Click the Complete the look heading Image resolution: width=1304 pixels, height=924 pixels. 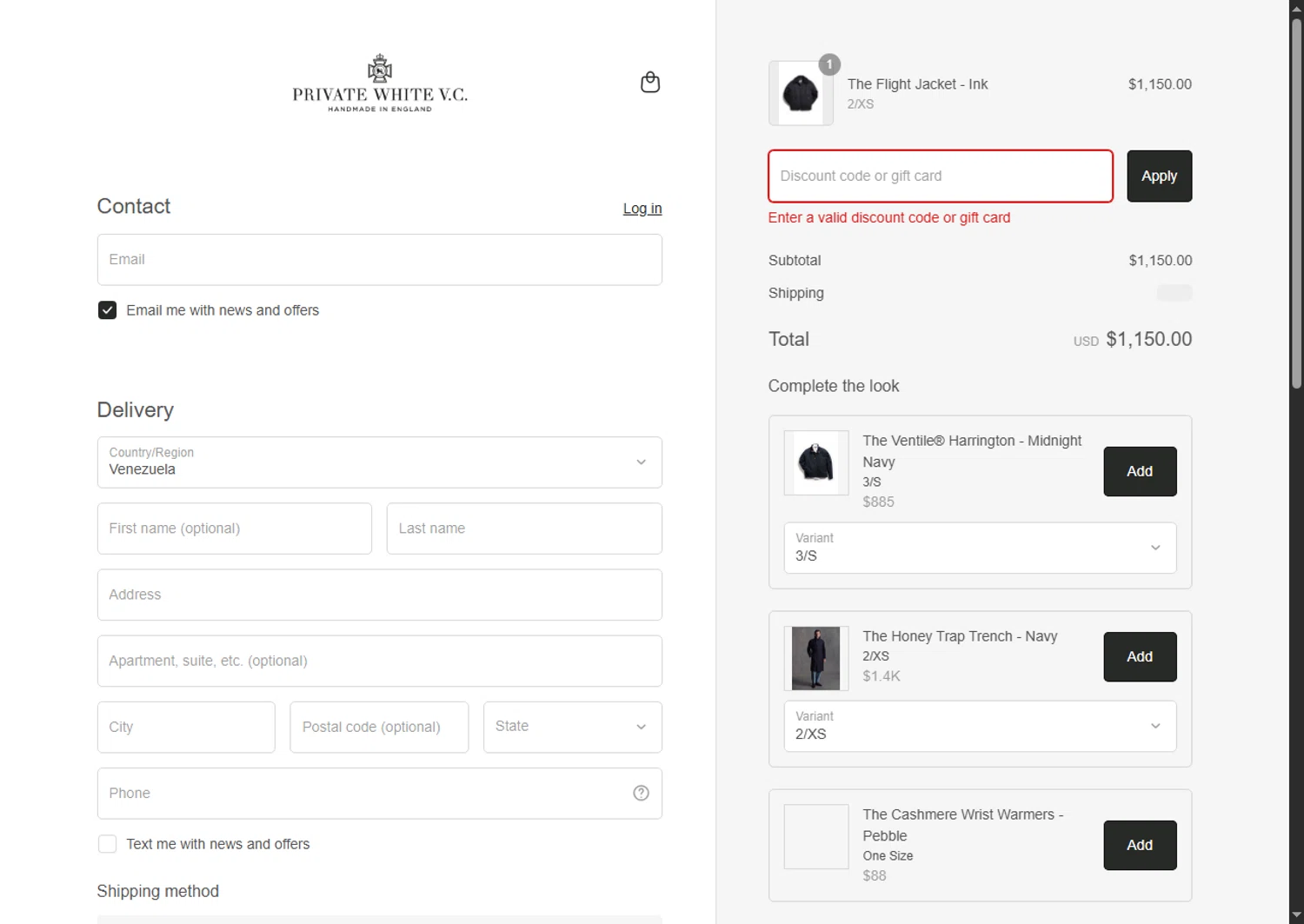click(834, 386)
